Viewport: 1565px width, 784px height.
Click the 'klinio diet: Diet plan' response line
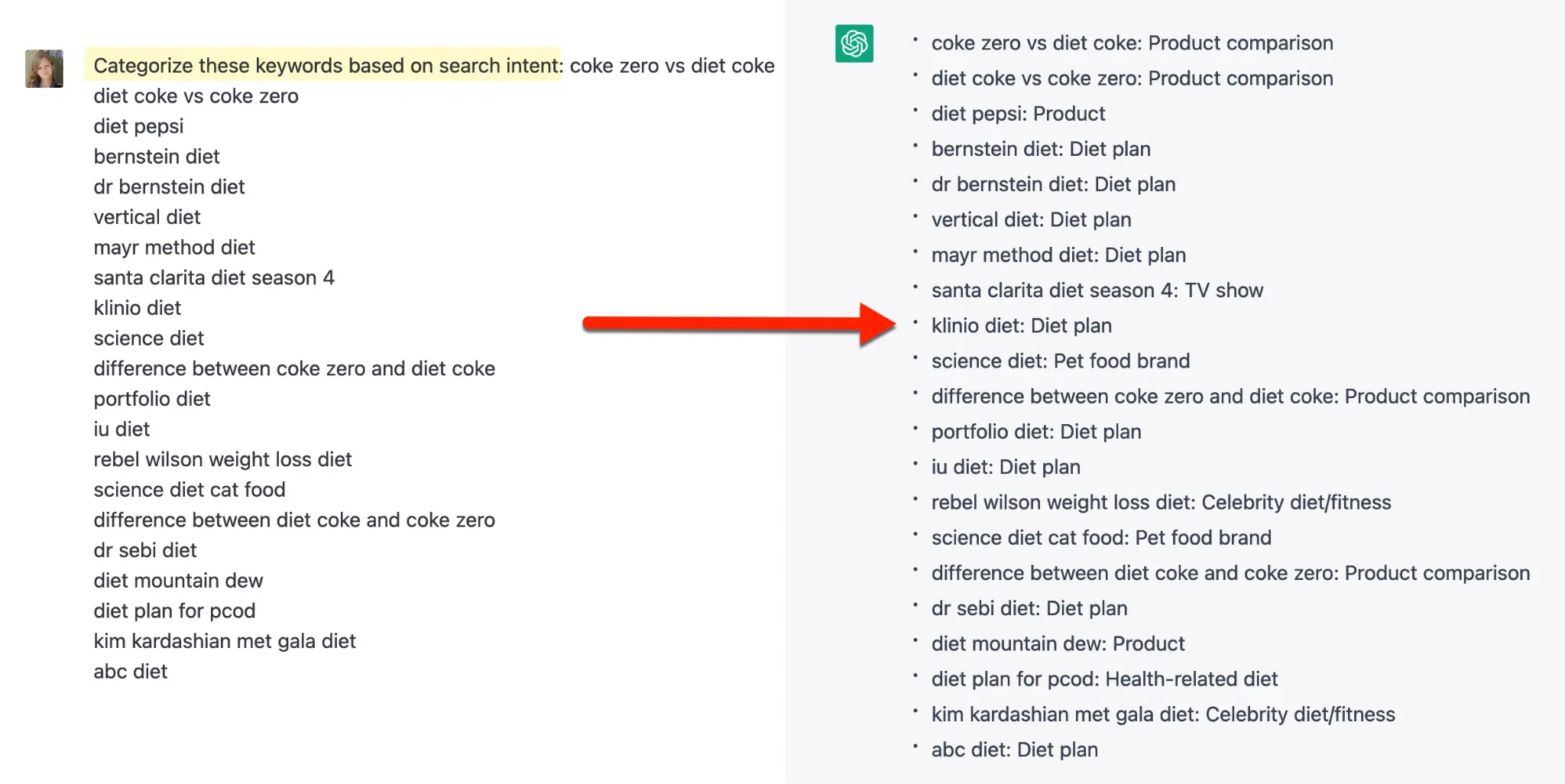(x=1021, y=326)
